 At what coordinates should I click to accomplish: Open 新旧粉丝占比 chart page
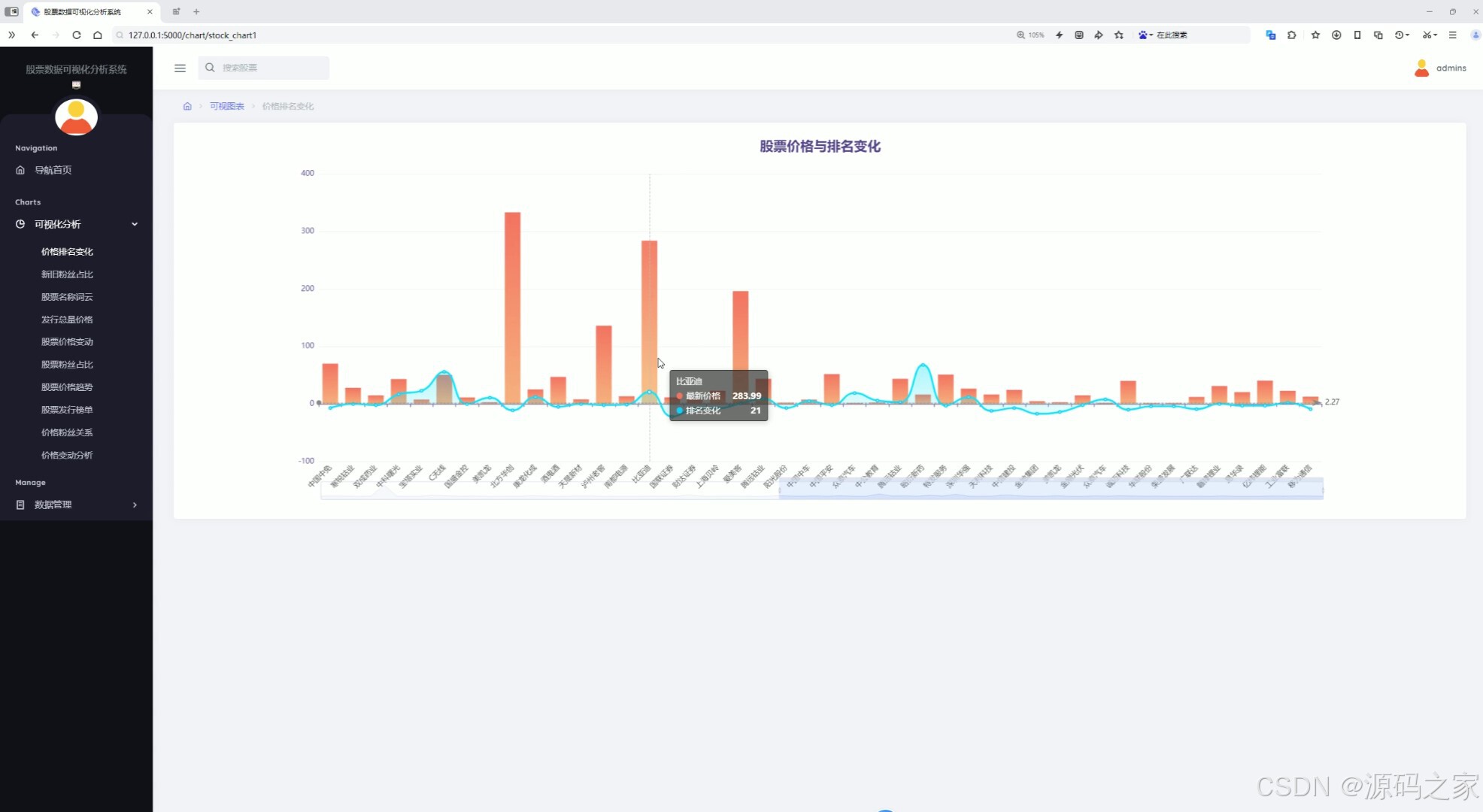pyautogui.click(x=67, y=274)
